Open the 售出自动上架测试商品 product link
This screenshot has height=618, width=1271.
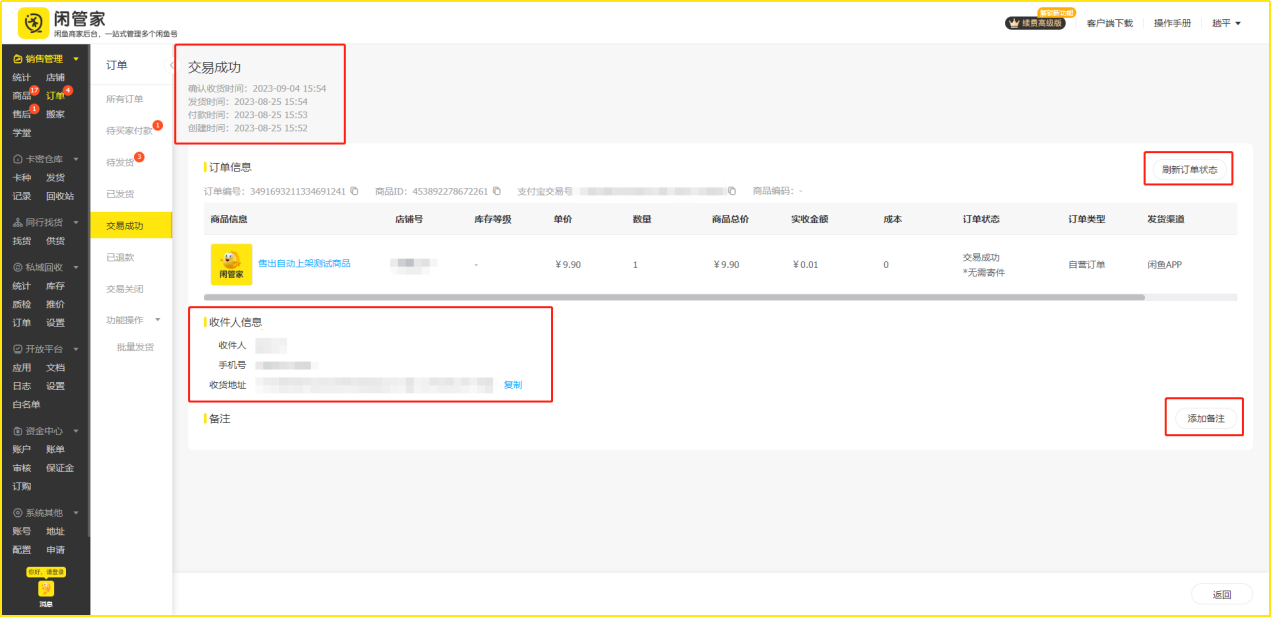click(x=304, y=264)
